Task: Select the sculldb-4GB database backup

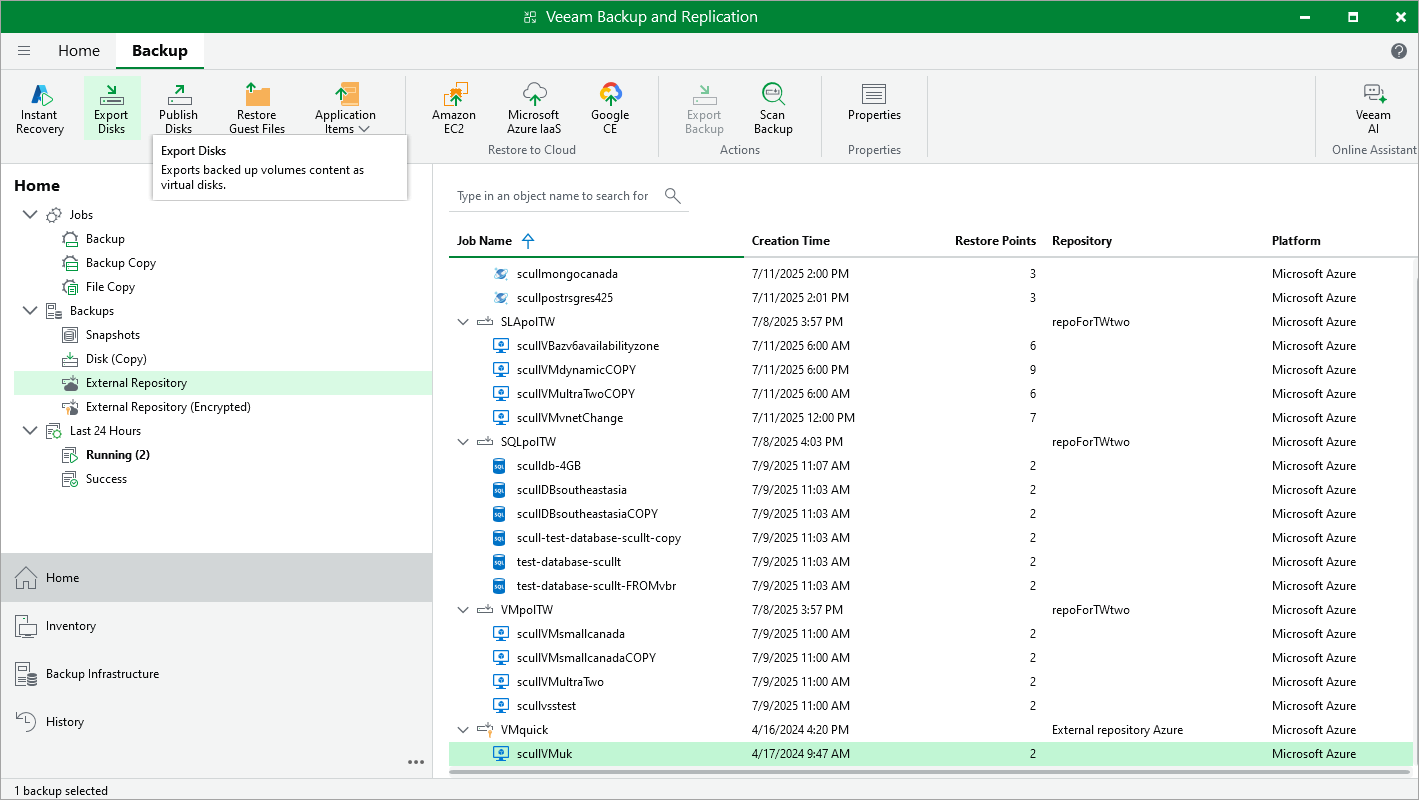Action: [x=931, y=466]
